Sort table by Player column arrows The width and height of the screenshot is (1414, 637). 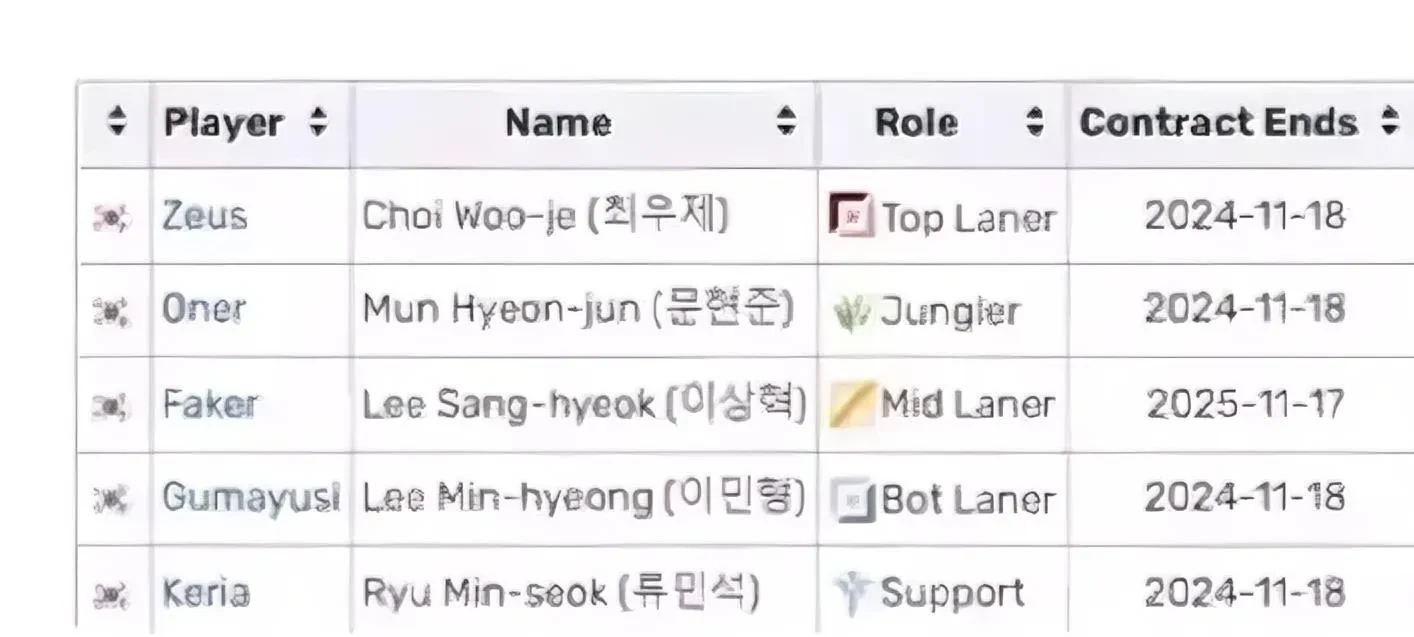[x=318, y=123]
